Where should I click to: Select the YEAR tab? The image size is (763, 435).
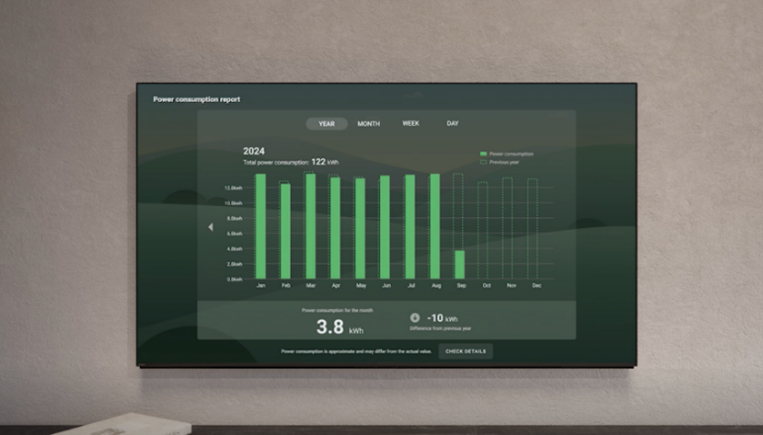click(327, 124)
